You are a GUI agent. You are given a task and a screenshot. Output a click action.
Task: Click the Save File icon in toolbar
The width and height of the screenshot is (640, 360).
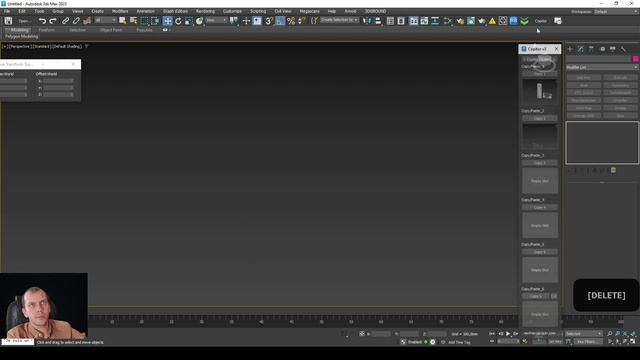[8, 21]
